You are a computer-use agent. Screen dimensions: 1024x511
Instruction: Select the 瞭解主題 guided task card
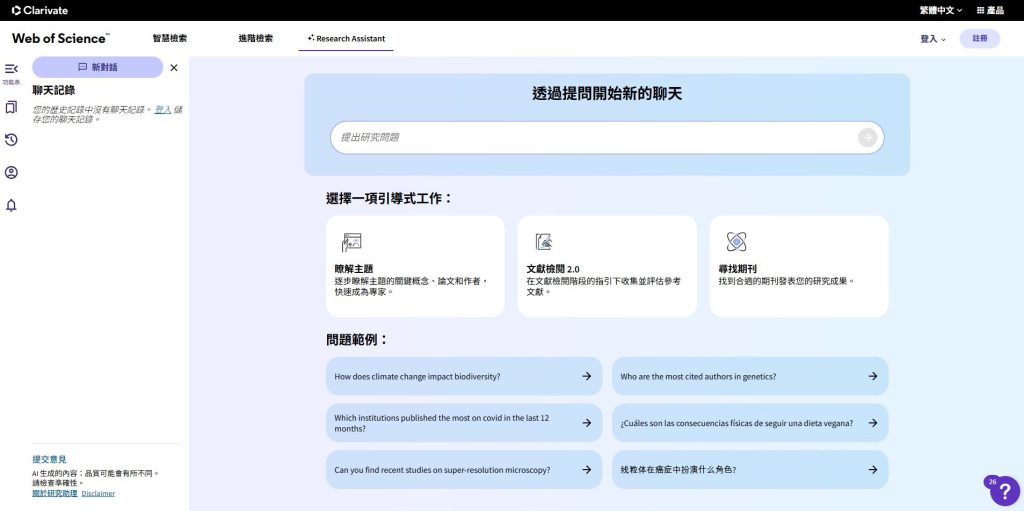point(415,266)
